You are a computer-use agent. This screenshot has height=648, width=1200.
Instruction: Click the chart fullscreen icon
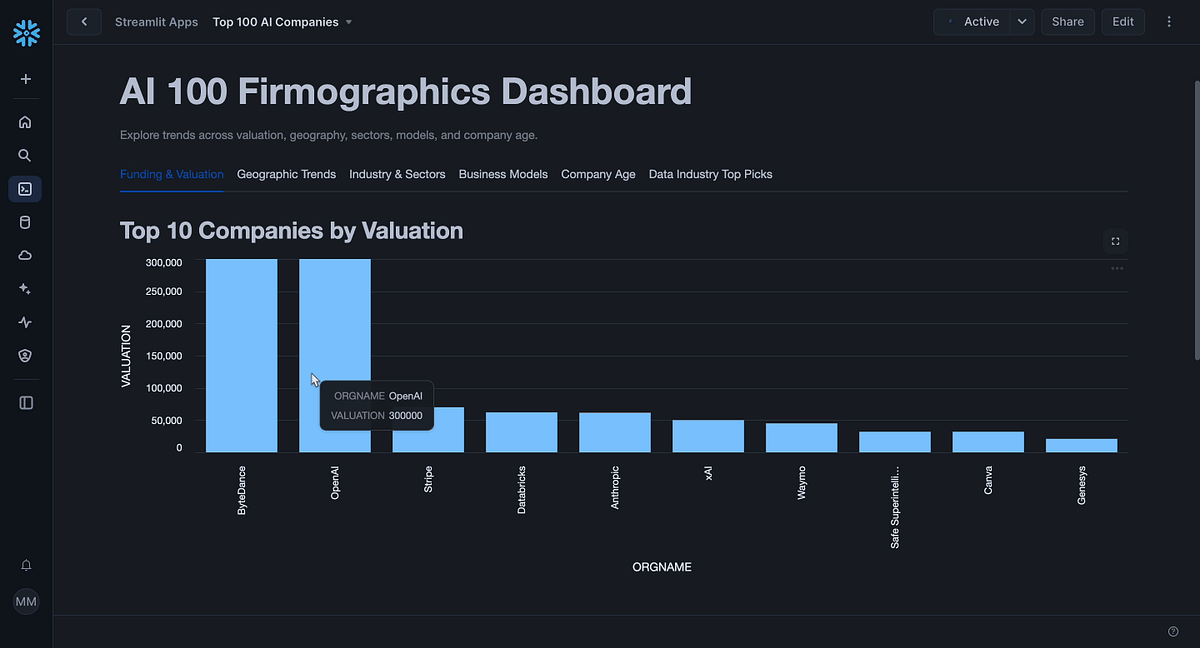(x=1116, y=241)
